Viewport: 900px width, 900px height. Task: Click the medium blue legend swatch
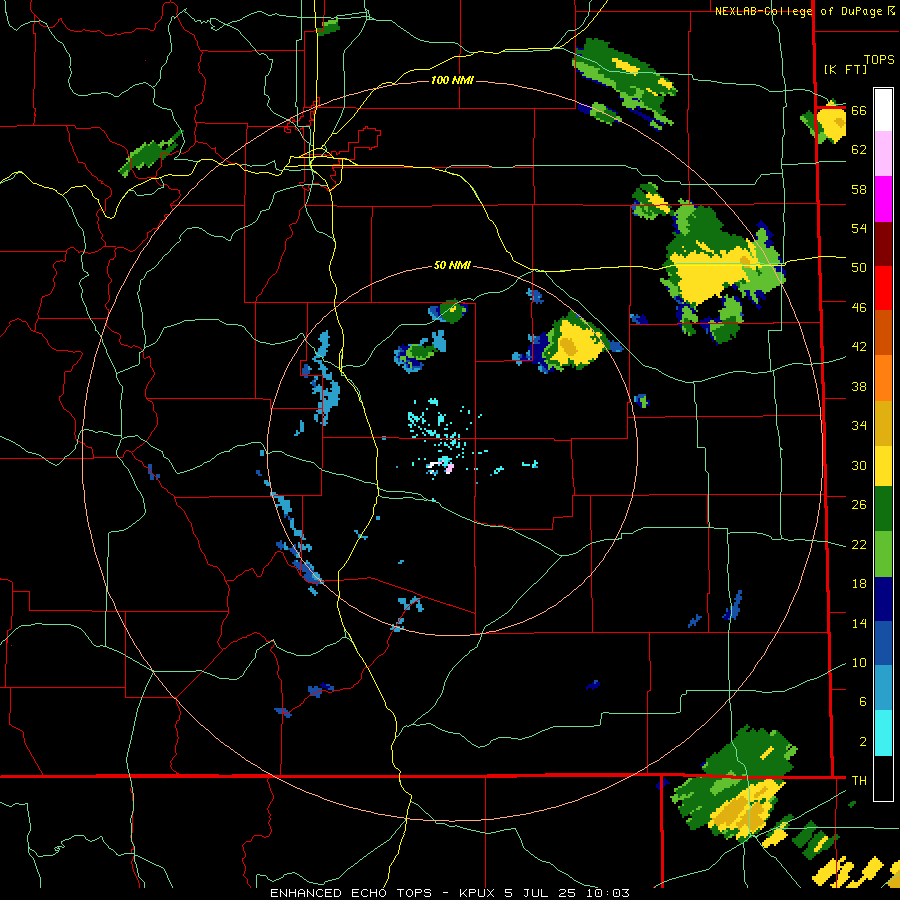(x=883, y=643)
